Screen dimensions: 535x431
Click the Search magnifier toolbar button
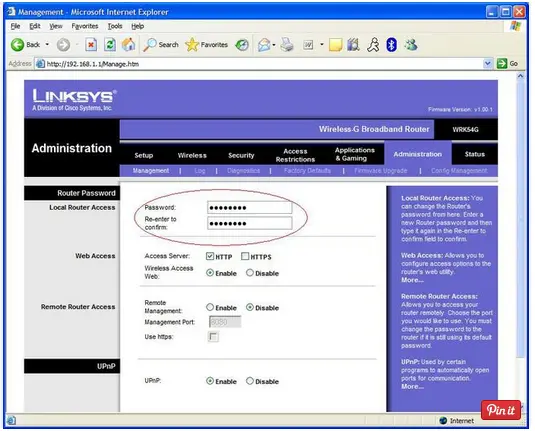click(x=161, y=45)
